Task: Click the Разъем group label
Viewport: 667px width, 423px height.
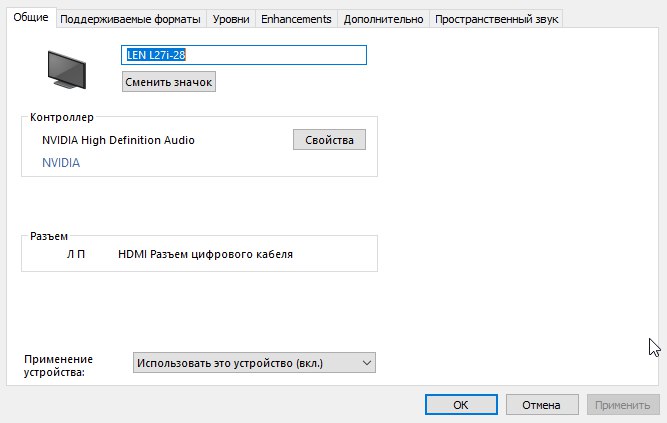Action: point(49,236)
